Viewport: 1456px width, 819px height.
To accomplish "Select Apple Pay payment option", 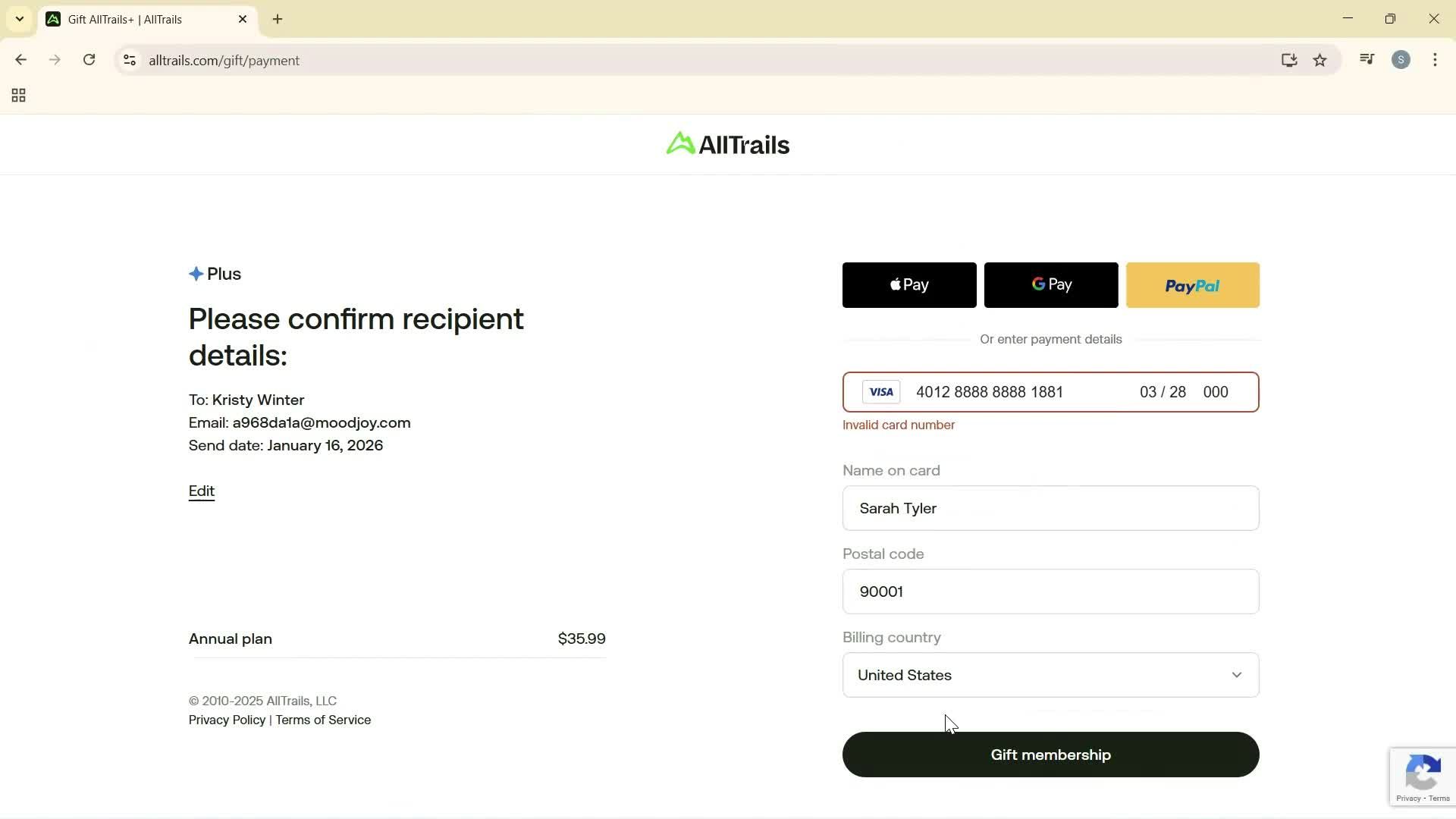I will 908,284.
